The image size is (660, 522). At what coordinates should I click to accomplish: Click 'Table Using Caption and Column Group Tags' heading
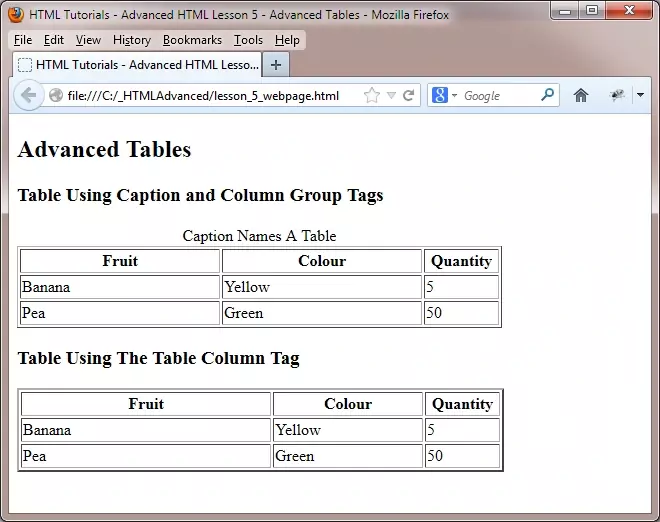[200, 195]
